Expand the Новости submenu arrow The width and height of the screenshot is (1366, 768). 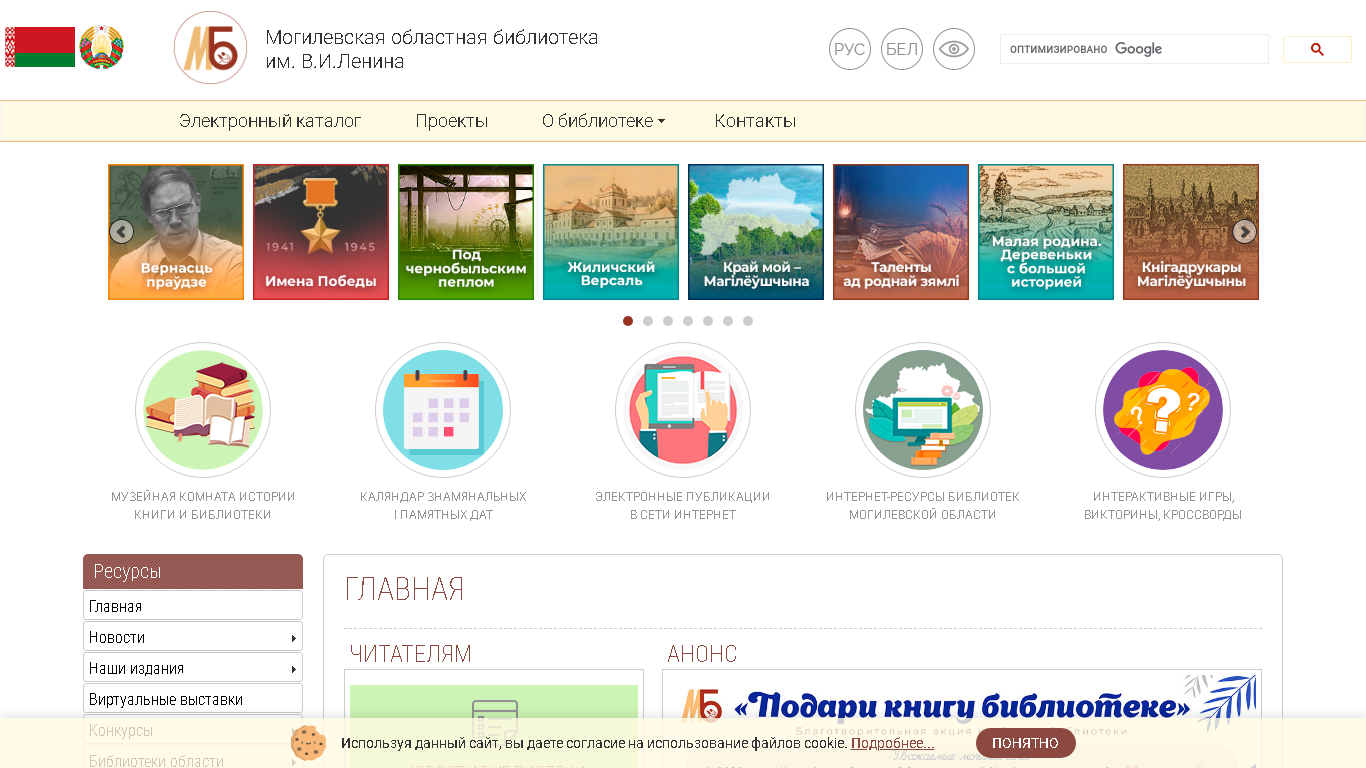coord(293,638)
